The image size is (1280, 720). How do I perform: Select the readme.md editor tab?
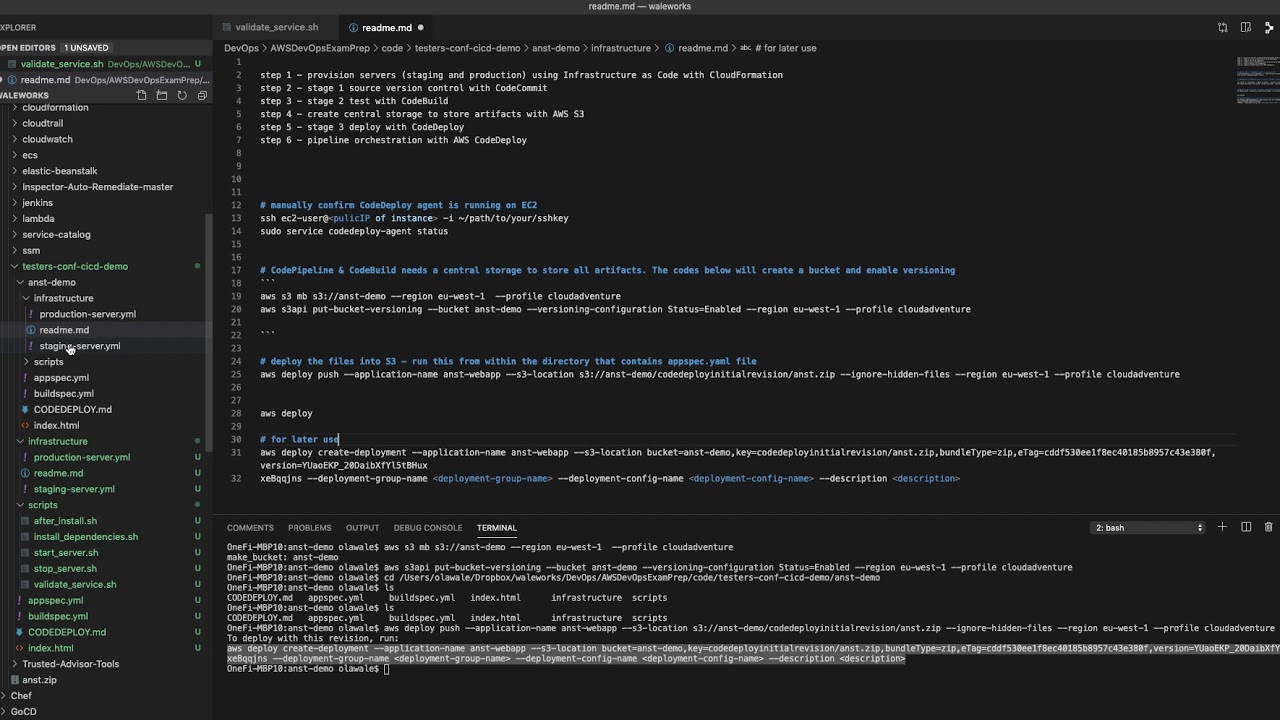pyautogui.click(x=387, y=28)
